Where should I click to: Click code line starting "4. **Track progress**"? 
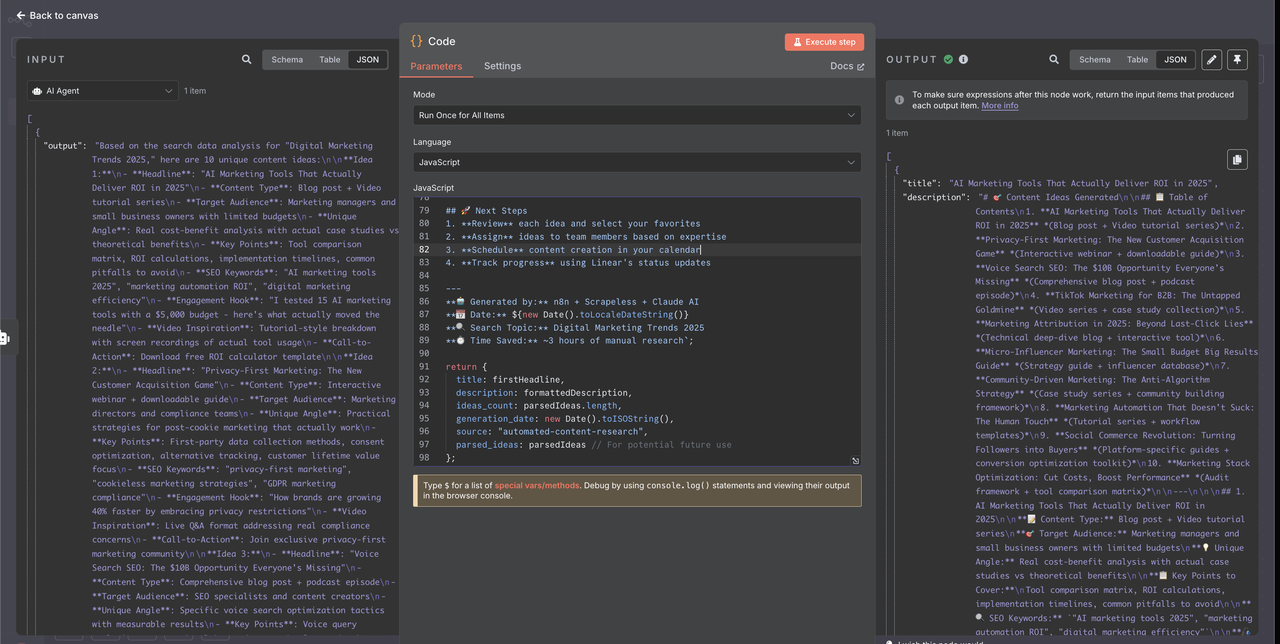[x=578, y=263]
